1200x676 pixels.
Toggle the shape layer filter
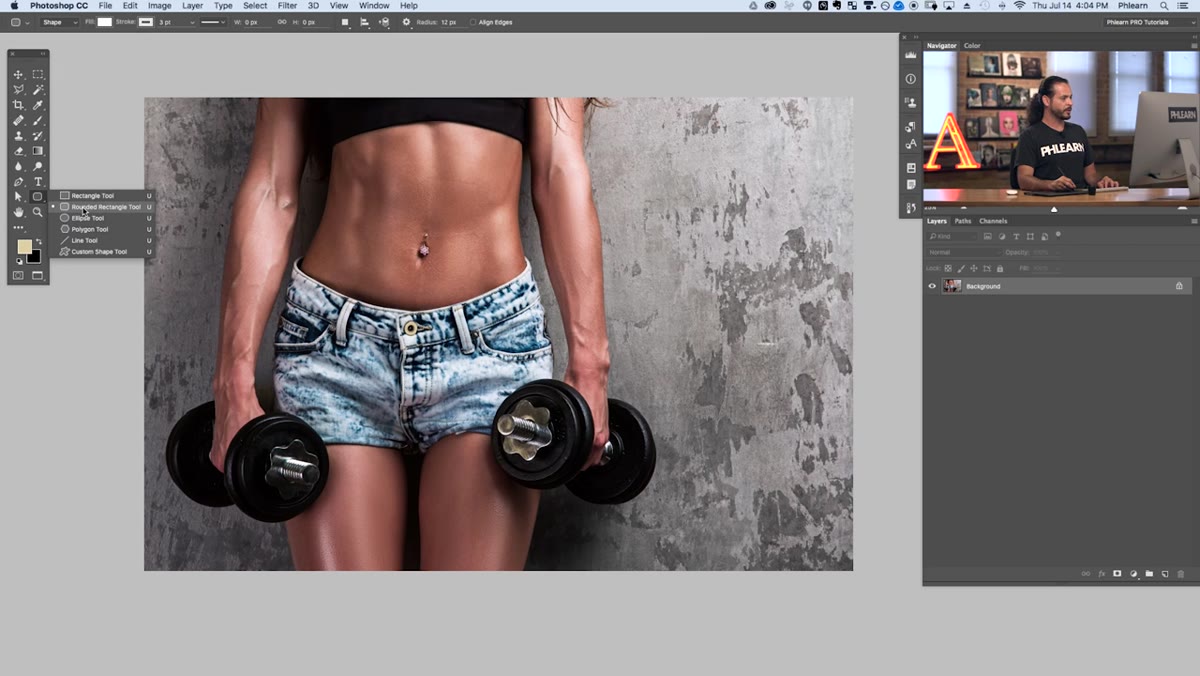click(1030, 236)
